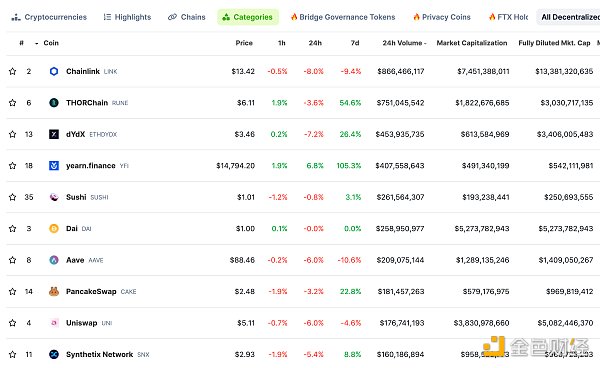The width and height of the screenshot is (600, 368).
Task: Select the All Decentralized category chip
Action: pyautogui.click(x=568, y=17)
